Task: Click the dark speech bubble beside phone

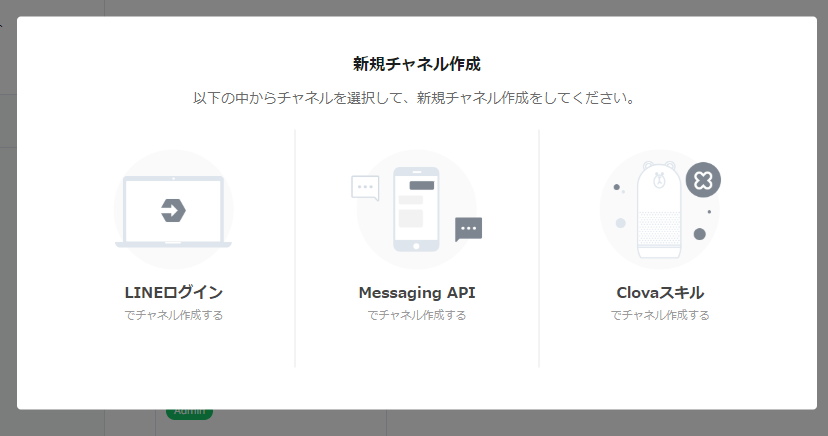Action: tap(468, 229)
